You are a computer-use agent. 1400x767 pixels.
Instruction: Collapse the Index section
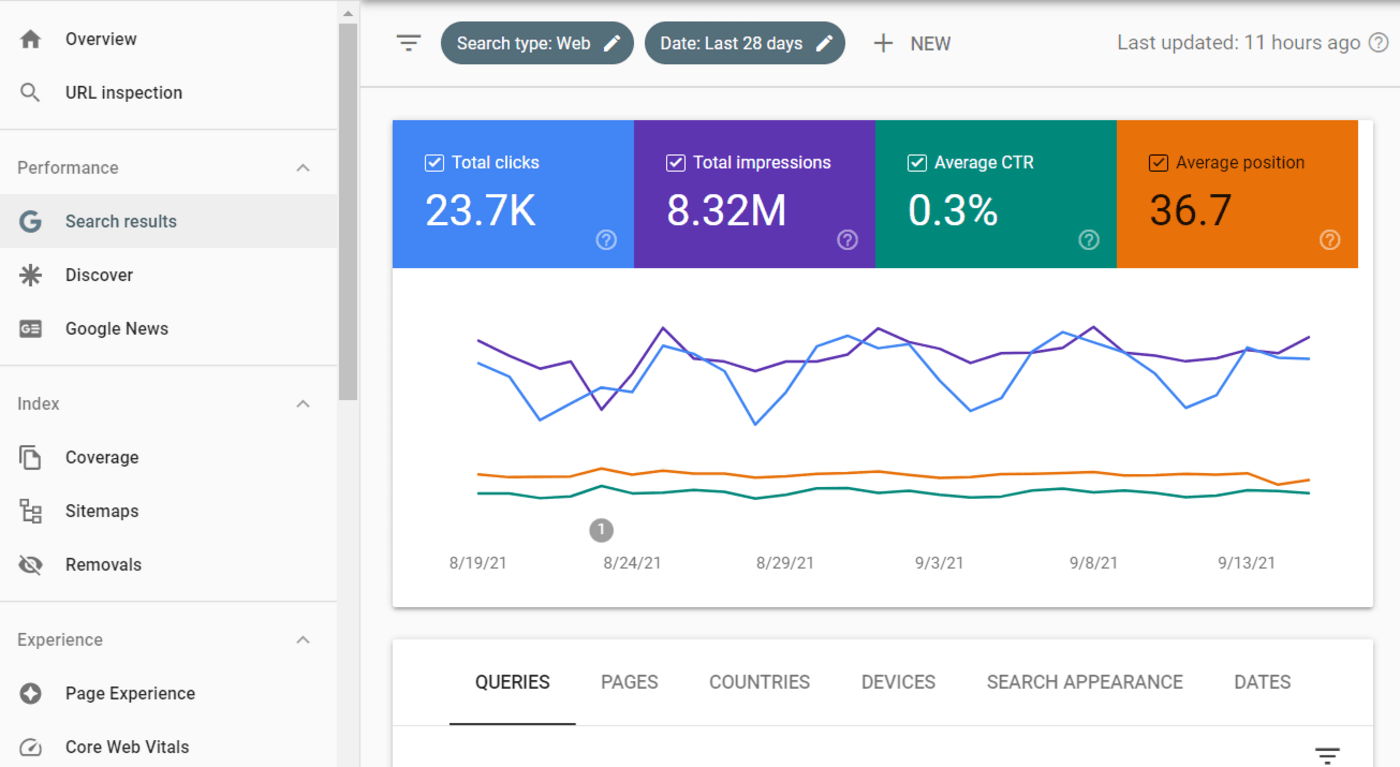coord(303,404)
